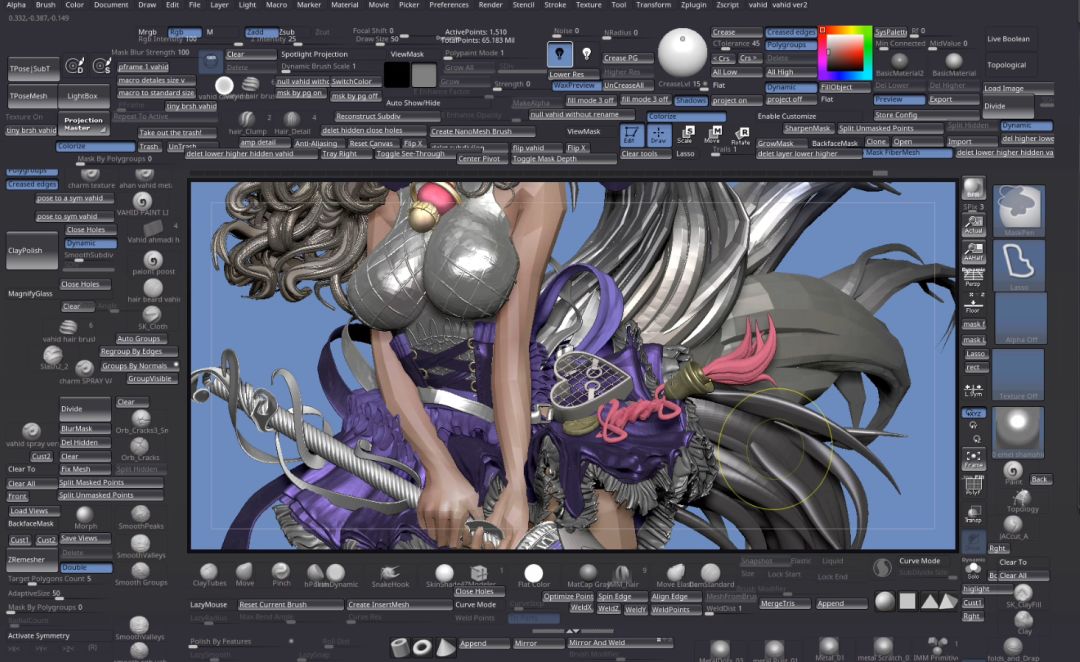
Task: Click the Actual size icon
Action: pos(973,225)
